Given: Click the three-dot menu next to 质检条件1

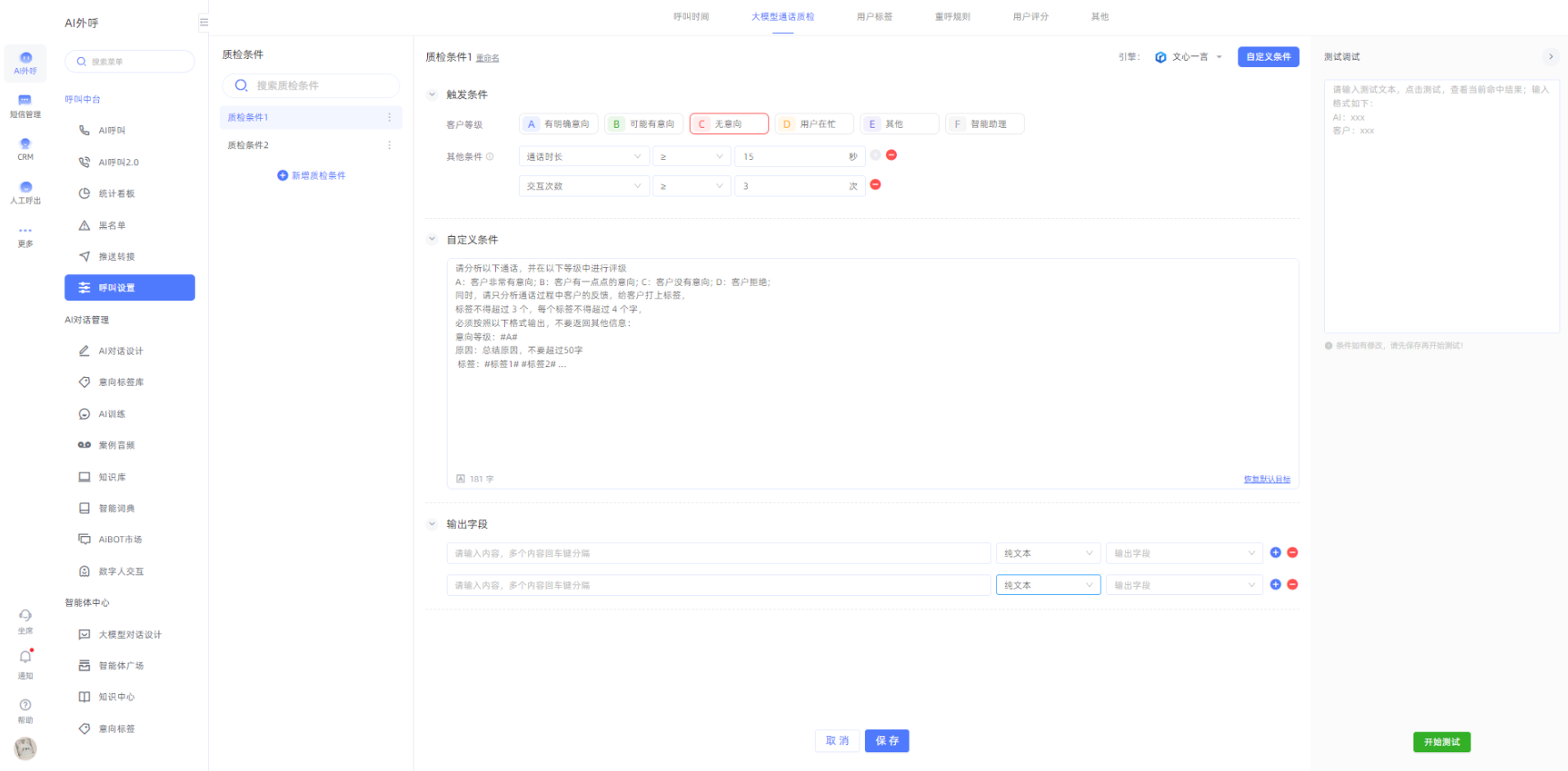Looking at the screenshot, I should [390, 117].
